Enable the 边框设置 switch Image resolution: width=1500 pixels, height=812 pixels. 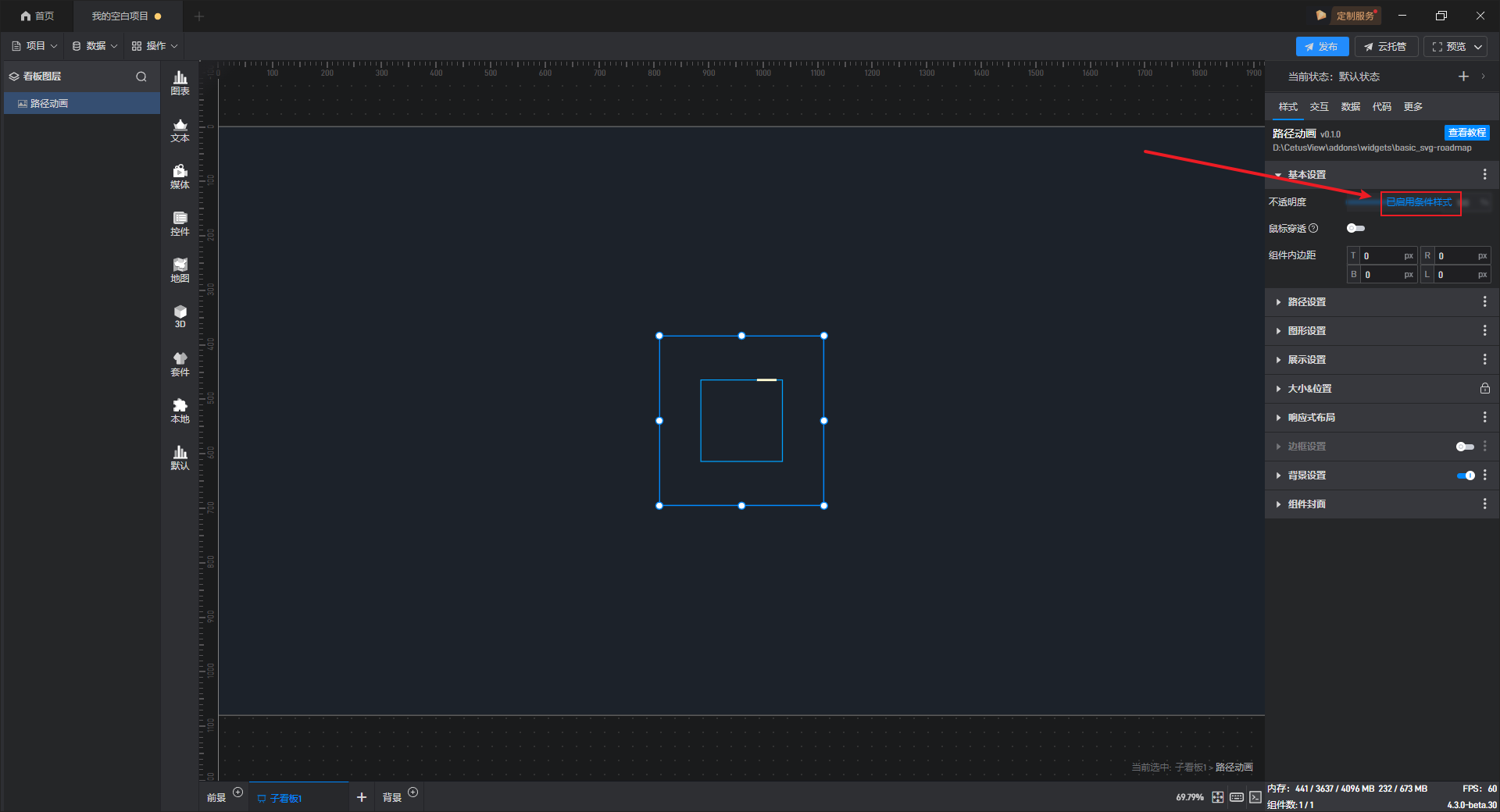1465,447
